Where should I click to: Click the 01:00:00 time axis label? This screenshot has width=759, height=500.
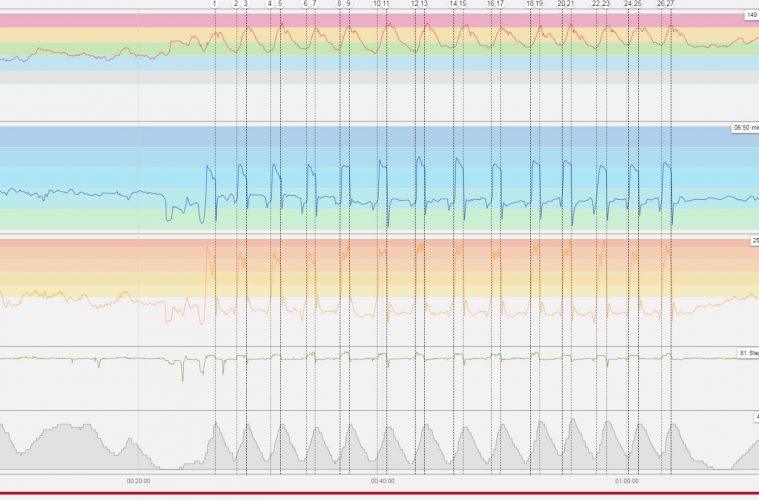tap(627, 481)
